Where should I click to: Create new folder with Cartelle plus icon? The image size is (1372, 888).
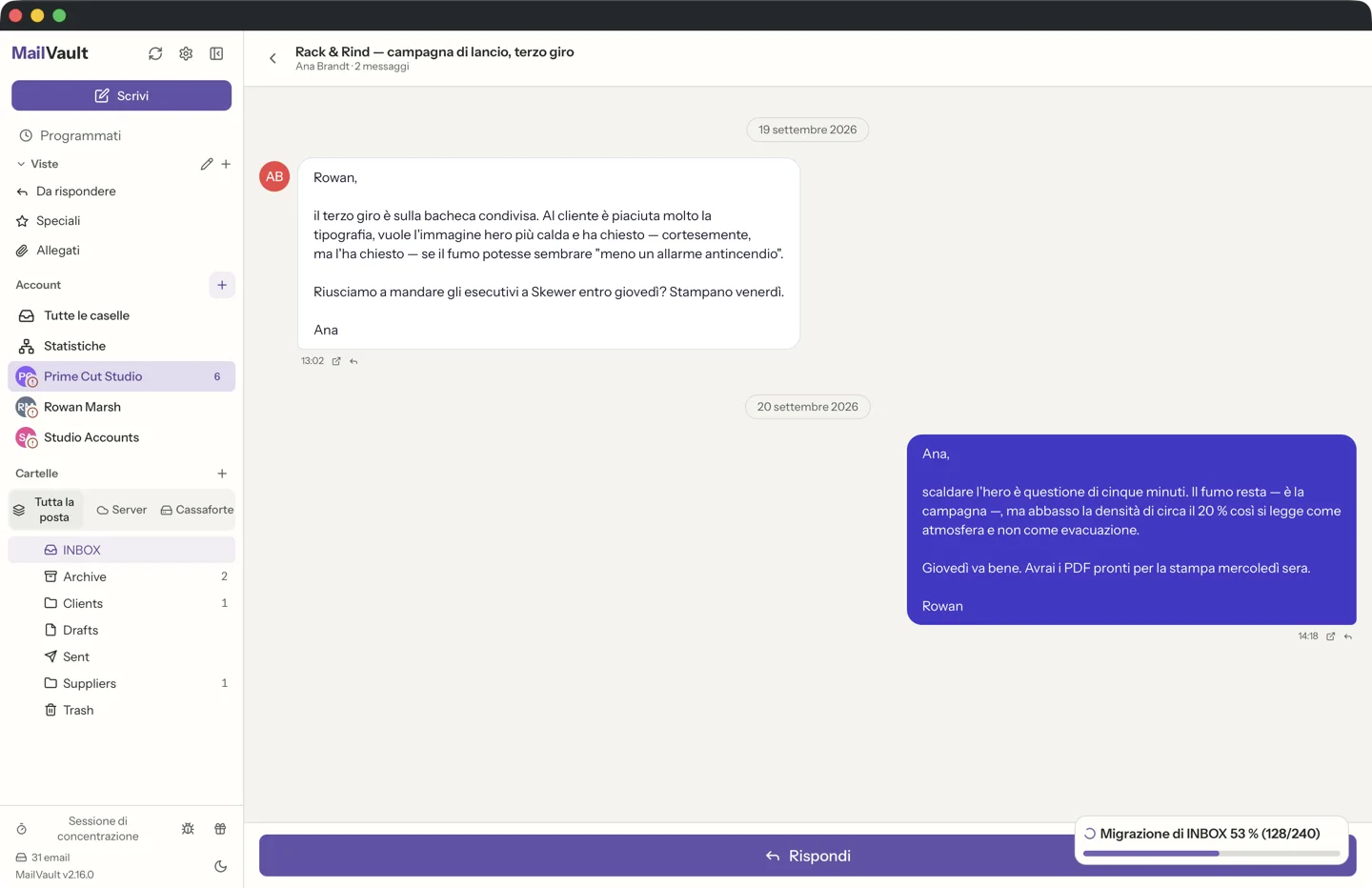(x=222, y=474)
